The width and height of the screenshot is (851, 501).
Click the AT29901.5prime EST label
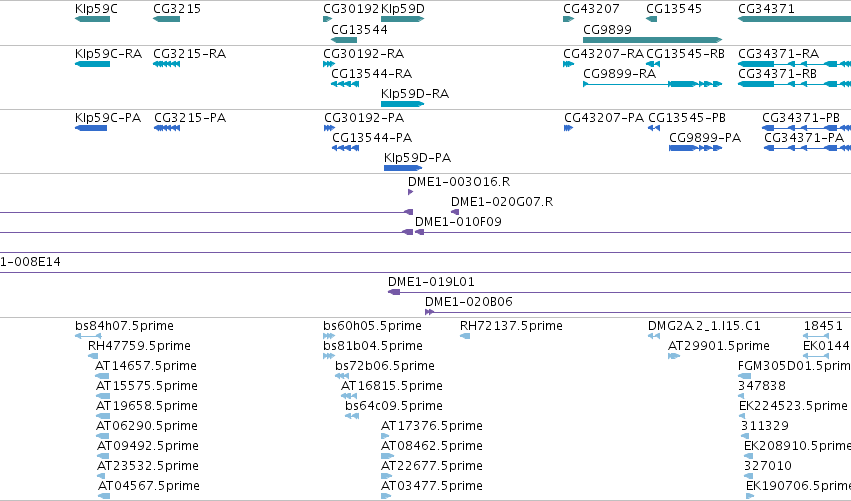click(x=719, y=346)
